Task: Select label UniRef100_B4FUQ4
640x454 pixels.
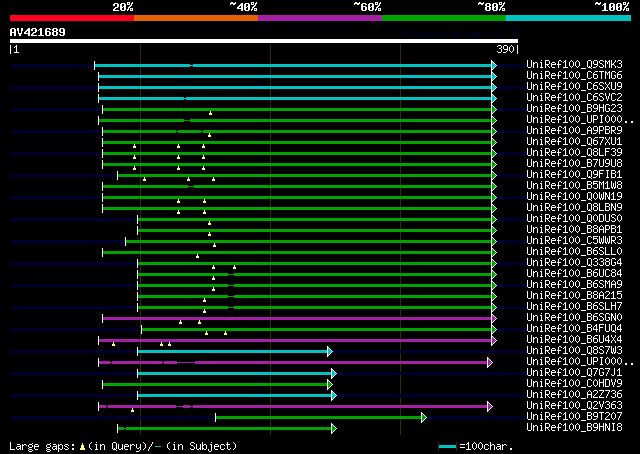Action: click(574, 329)
